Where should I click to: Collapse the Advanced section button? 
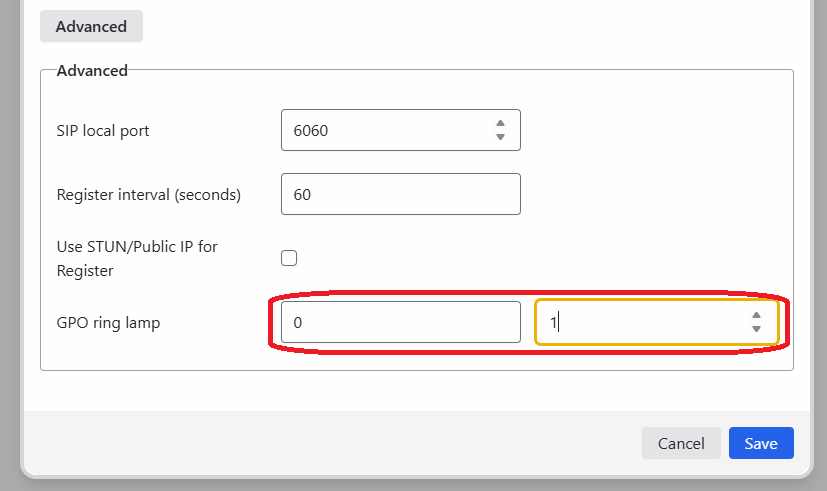tap(91, 26)
